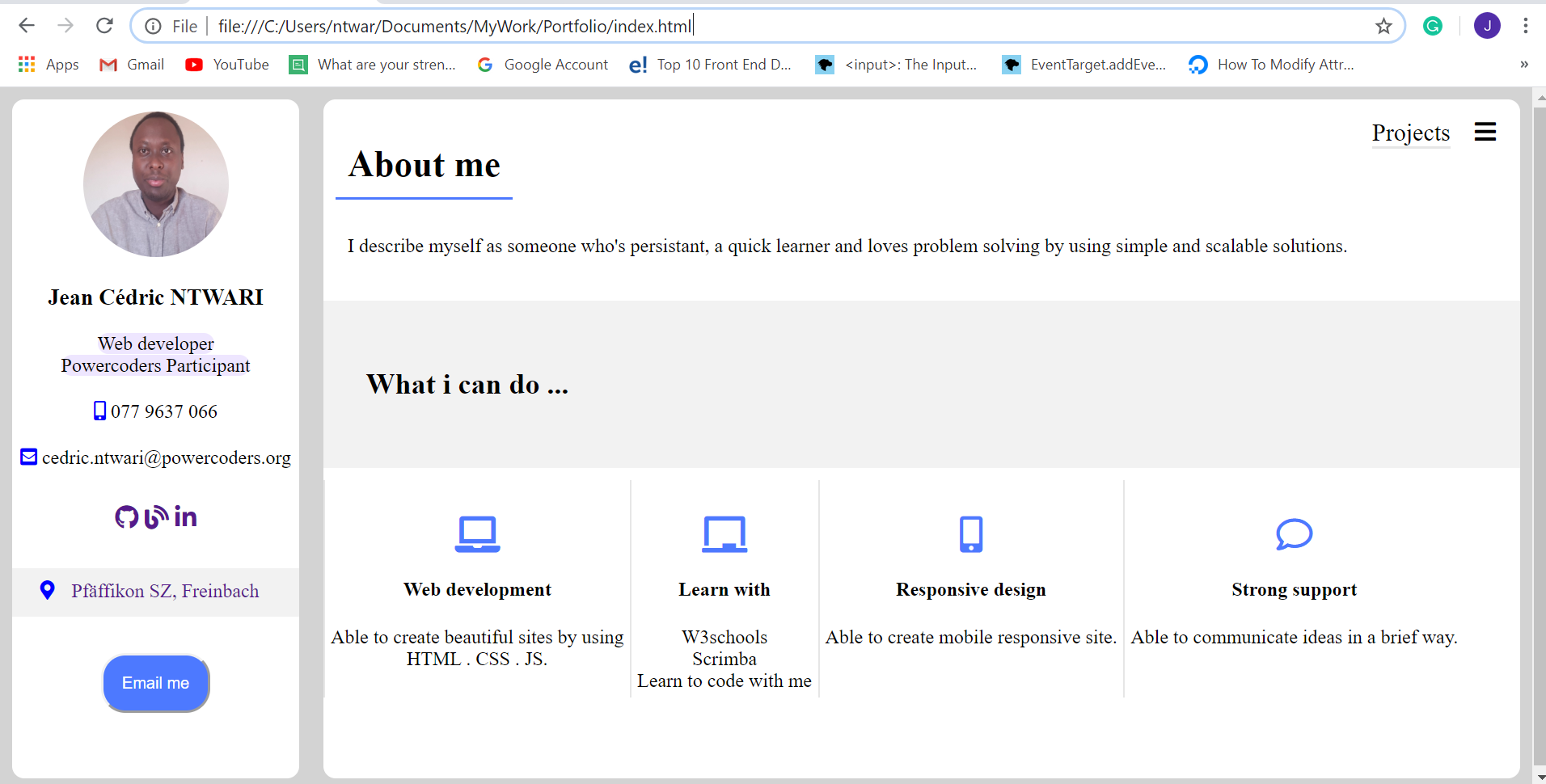Bookmark this page with the star icon
The image size is (1546, 784).
point(1383,27)
